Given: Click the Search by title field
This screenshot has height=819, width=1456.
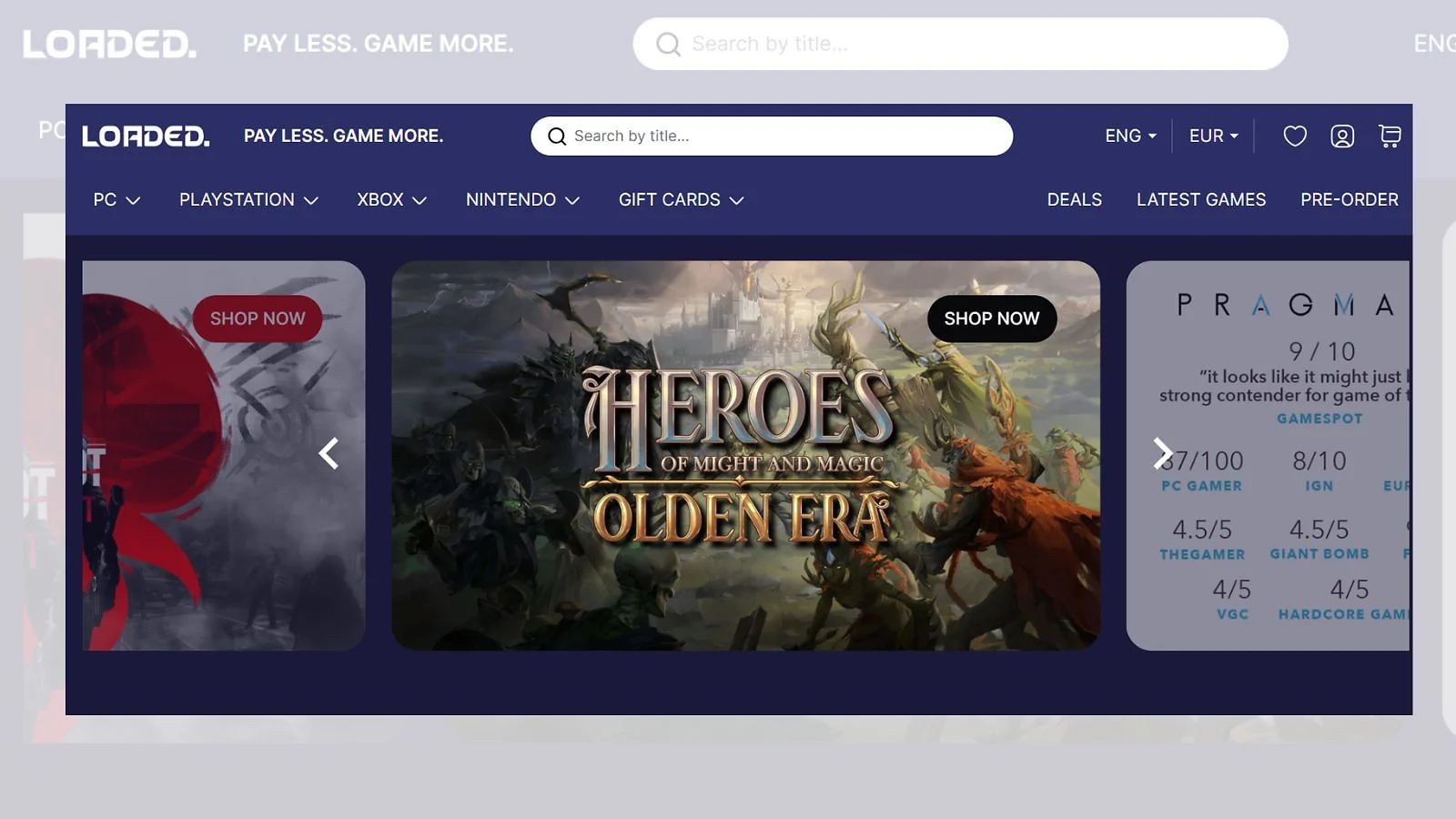Looking at the screenshot, I should click(772, 136).
